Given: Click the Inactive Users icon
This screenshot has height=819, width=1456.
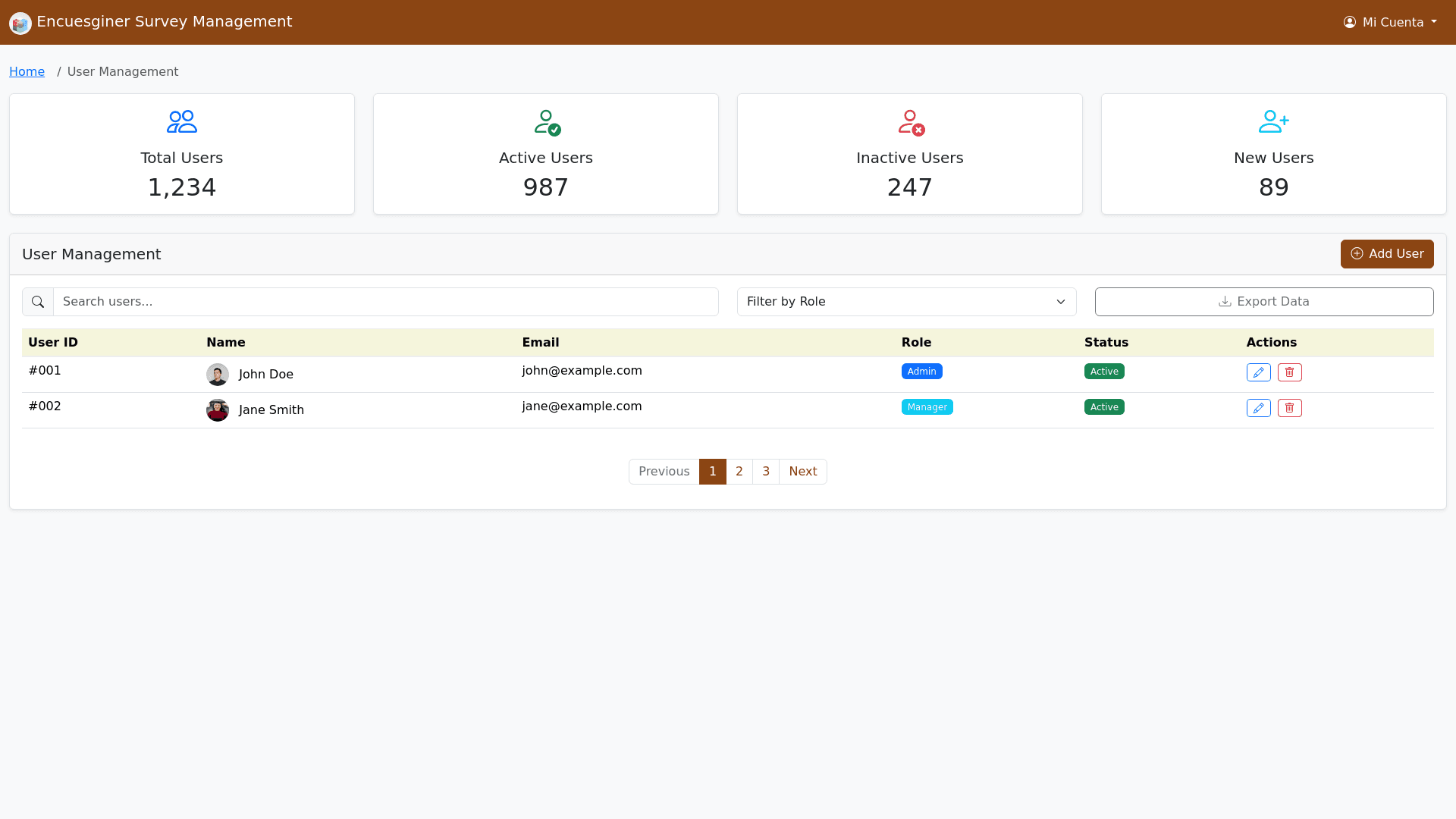Looking at the screenshot, I should tap(911, 122).
